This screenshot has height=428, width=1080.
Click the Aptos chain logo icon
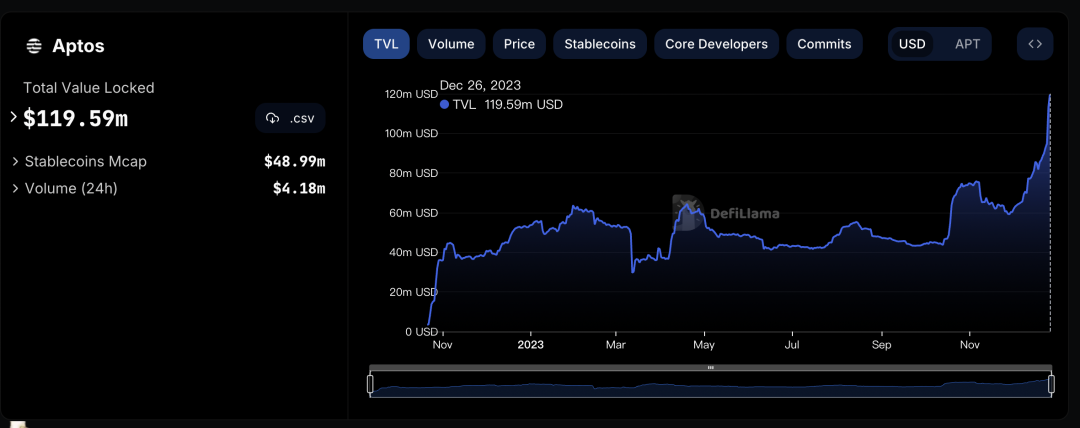click(x=34, y=46)
